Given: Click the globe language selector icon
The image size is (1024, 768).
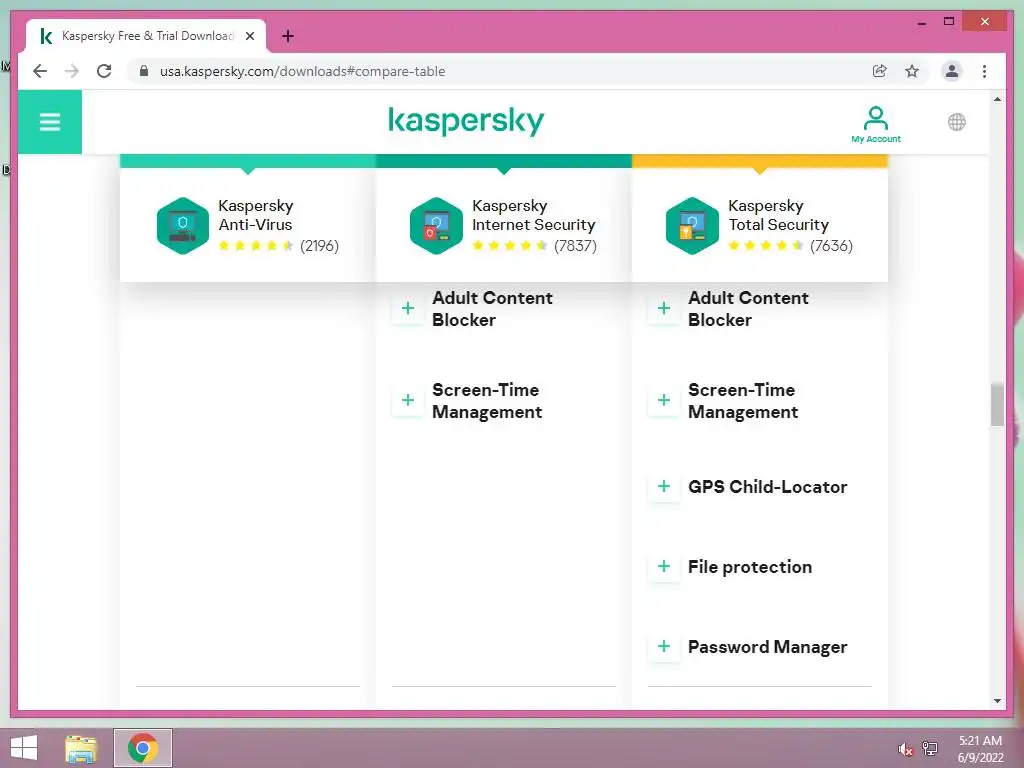Looking at the screenshot, I should click(x=957, y=122).
